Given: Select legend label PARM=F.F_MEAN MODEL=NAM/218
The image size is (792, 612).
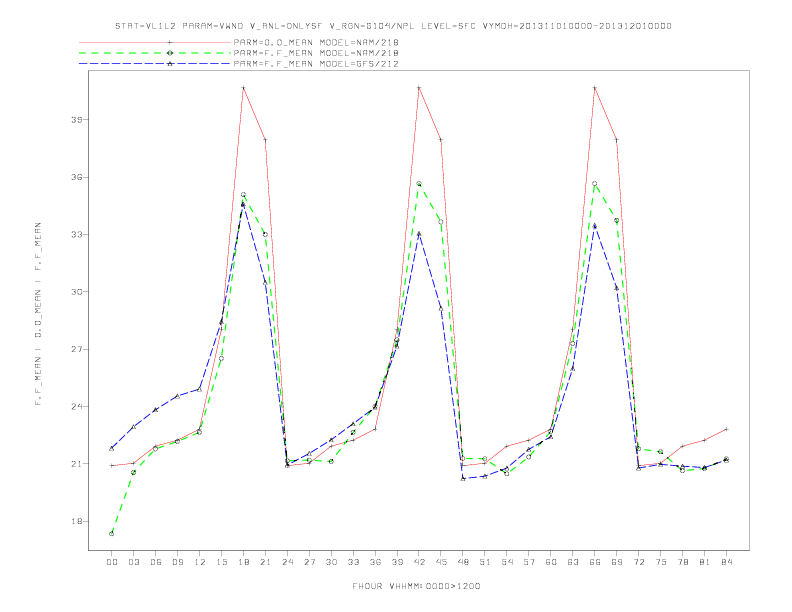Looking at the screenshot, I should pos(316,53).
